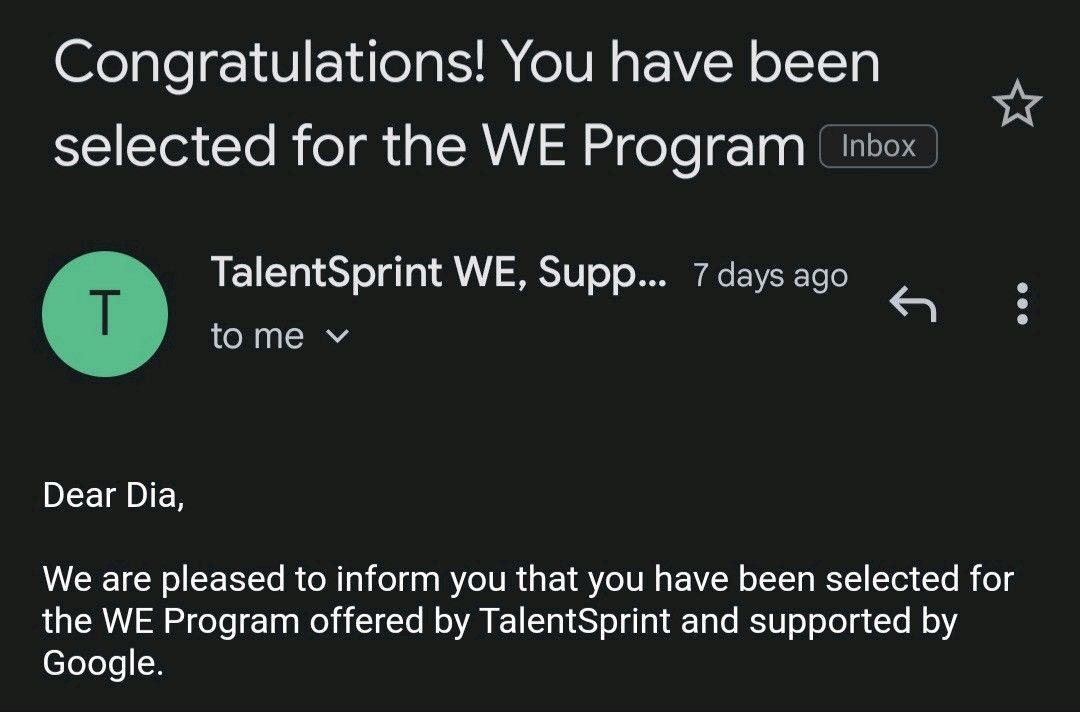Click "selected for the" on subject's second line
Screen dimensions: 1080x712
pos(261,146)
